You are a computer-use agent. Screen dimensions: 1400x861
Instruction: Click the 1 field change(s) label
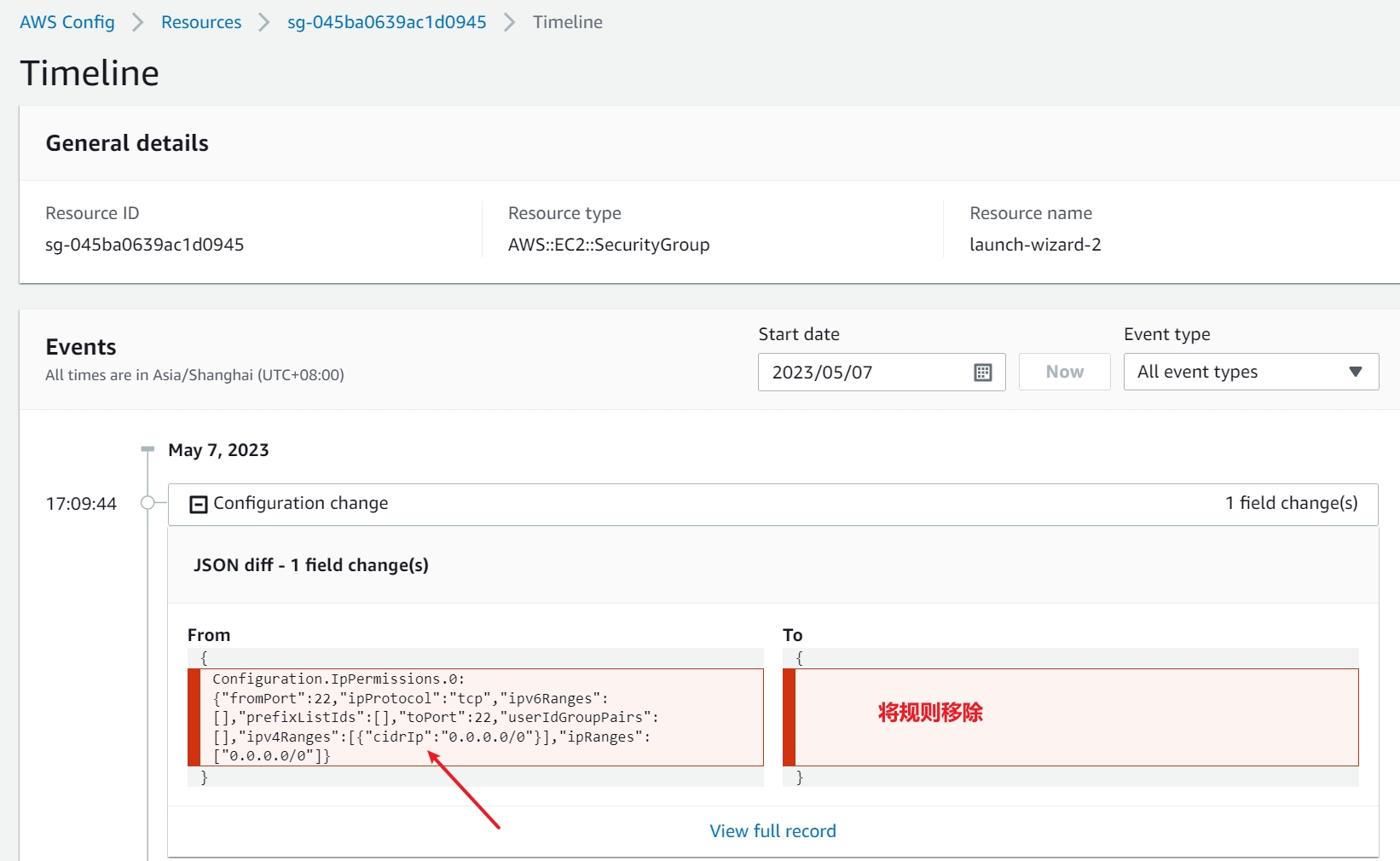(1291, 503)
